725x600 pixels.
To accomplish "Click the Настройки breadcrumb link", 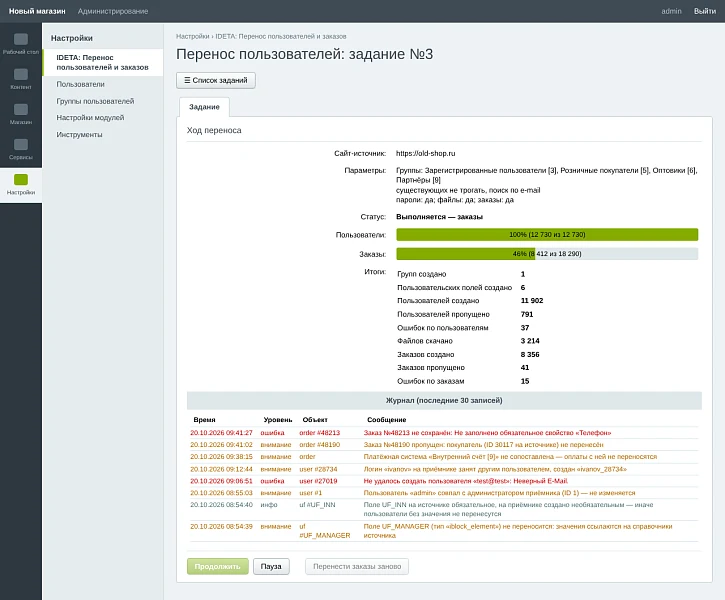I will click(192, 36).
